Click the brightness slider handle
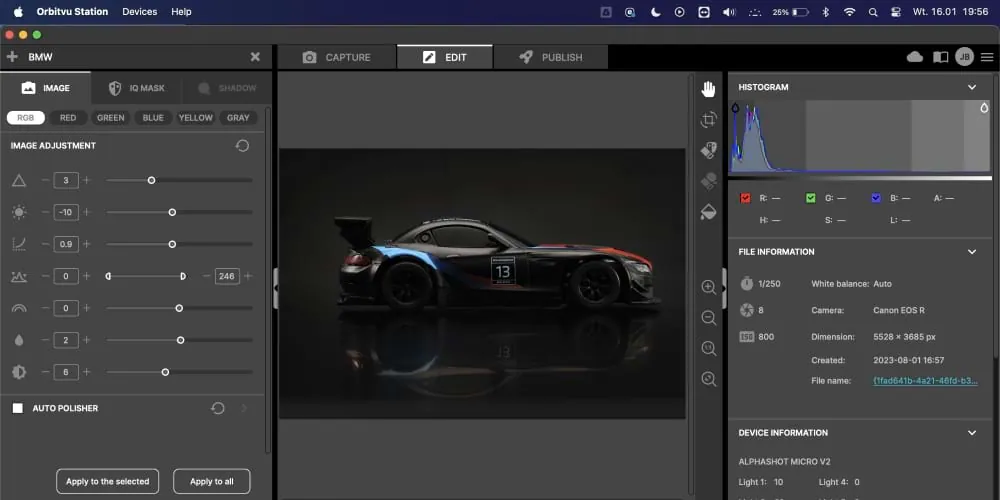1000x500 pixels. click(x=172, y=212)
